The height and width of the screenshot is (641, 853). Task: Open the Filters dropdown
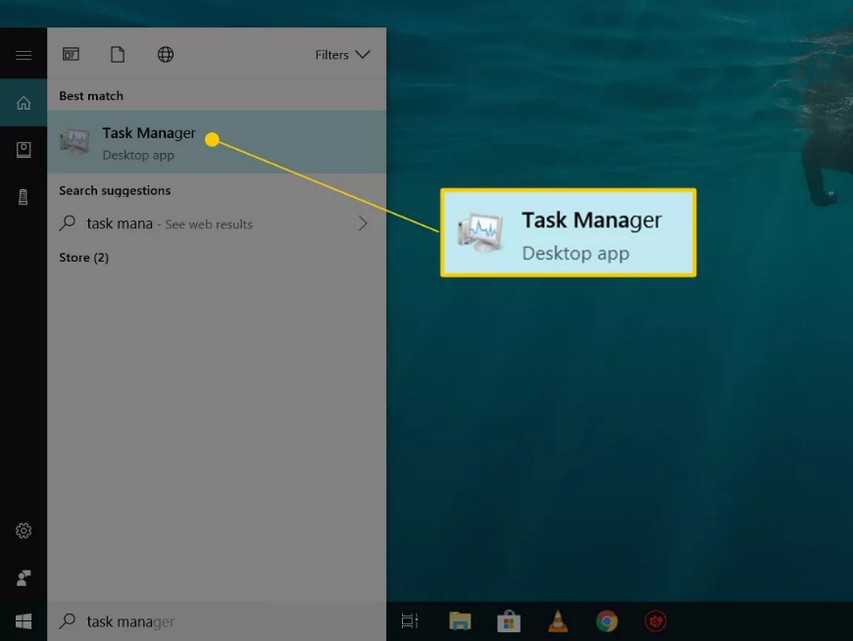click(x=342, y=55)
